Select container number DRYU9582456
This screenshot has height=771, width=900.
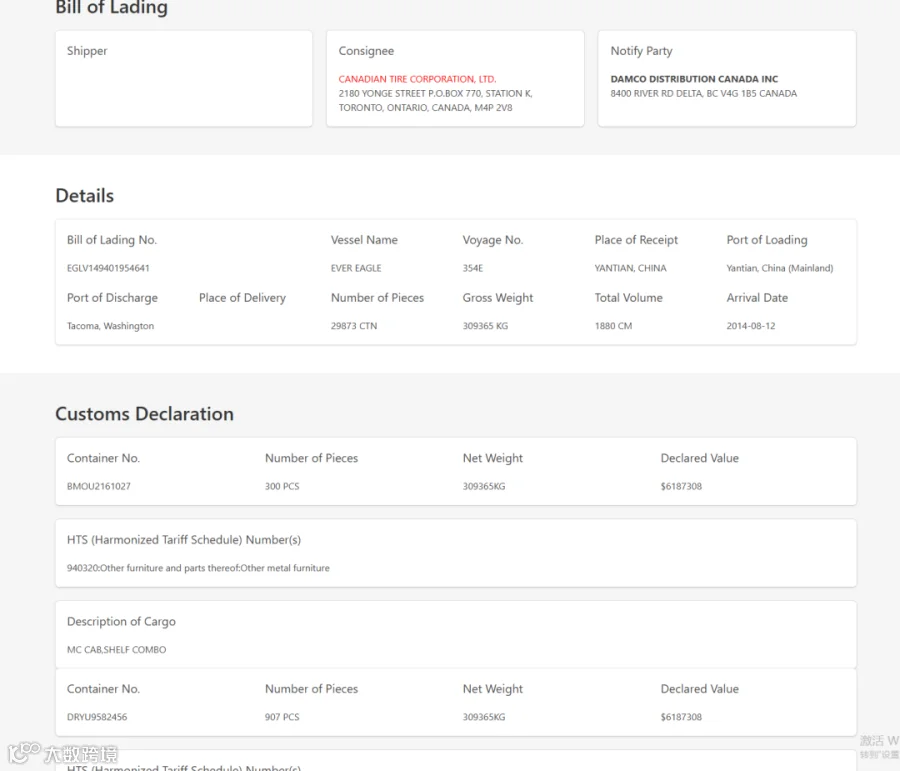pyautogui.click(x=97, y=717)
